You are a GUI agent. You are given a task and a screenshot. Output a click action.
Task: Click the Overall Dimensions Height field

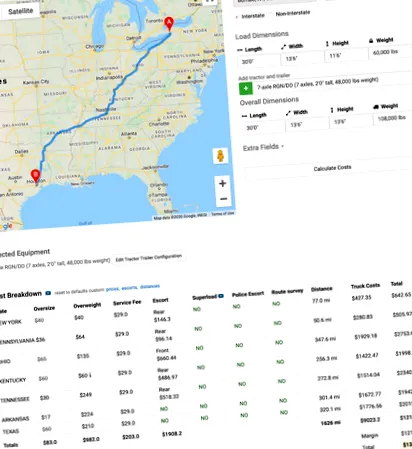coord(350,121)
